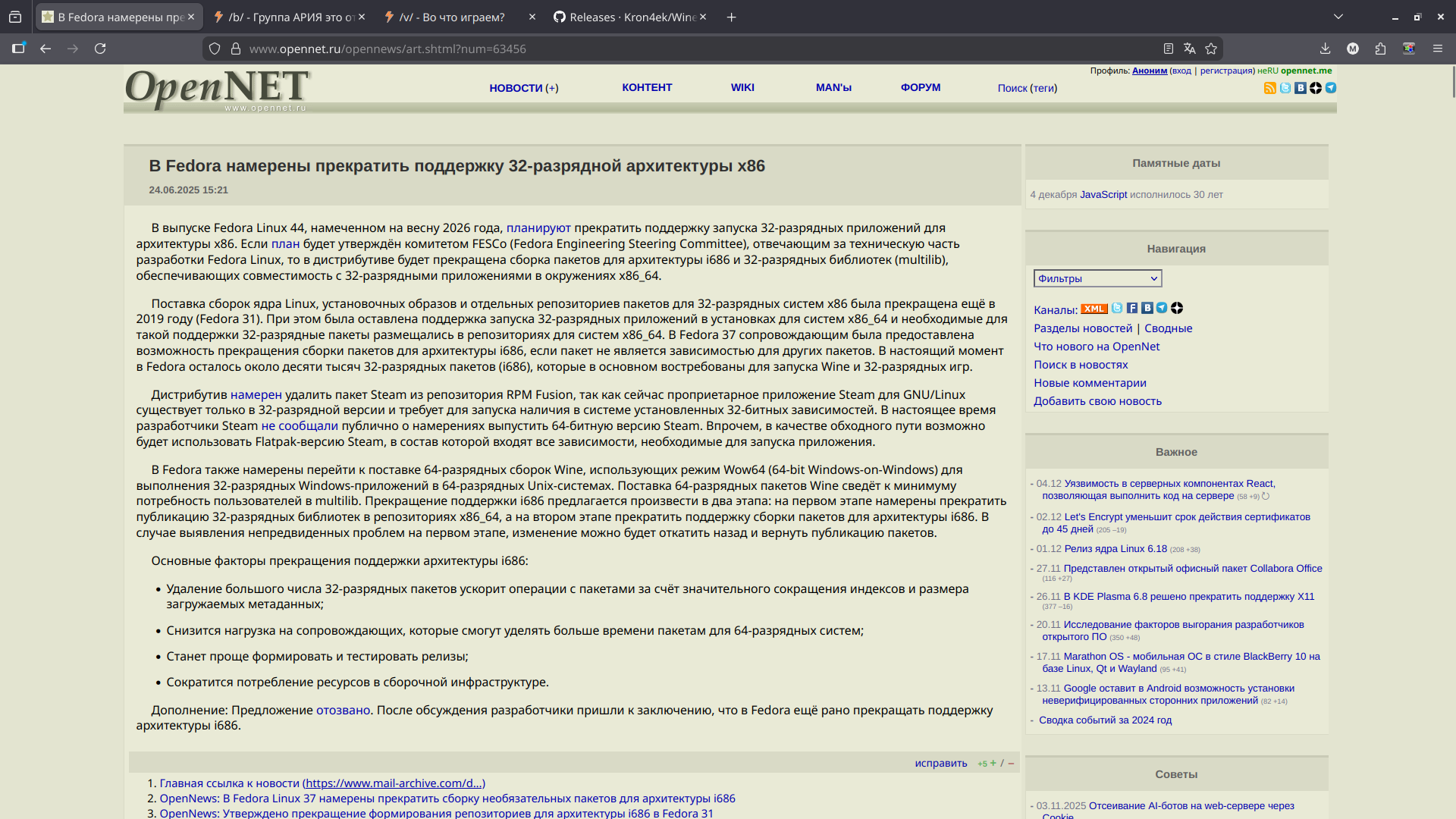Image resolution: width=1456 pixels, height=819 pixels.
Task: Open the extensions puzzle icon
Action: tap(1380, 49)
